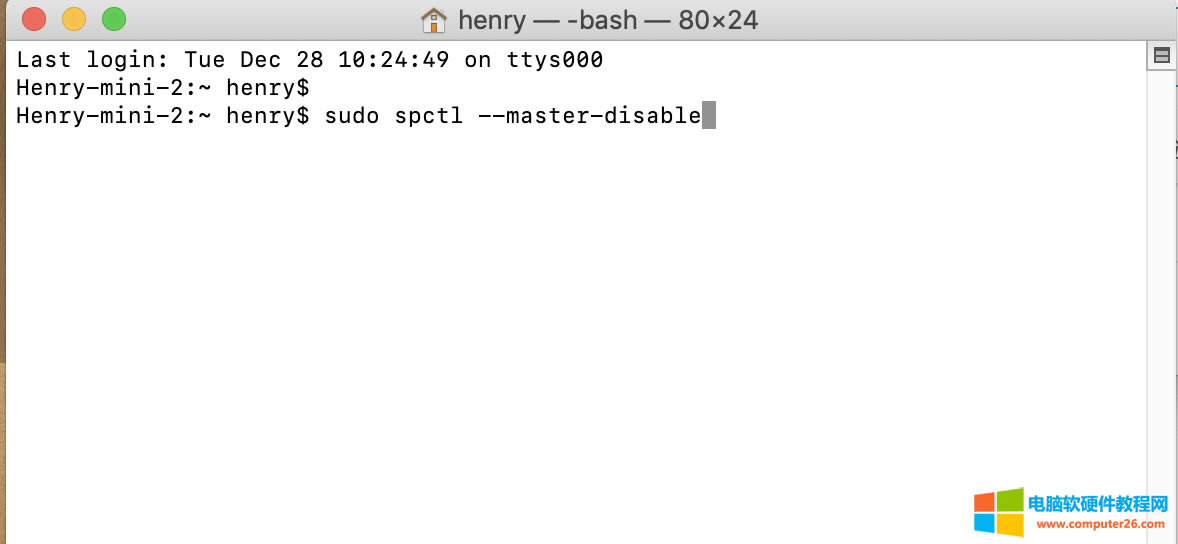
Task: Click the colorful Windows logo watermark
Action: coord(998,512)
